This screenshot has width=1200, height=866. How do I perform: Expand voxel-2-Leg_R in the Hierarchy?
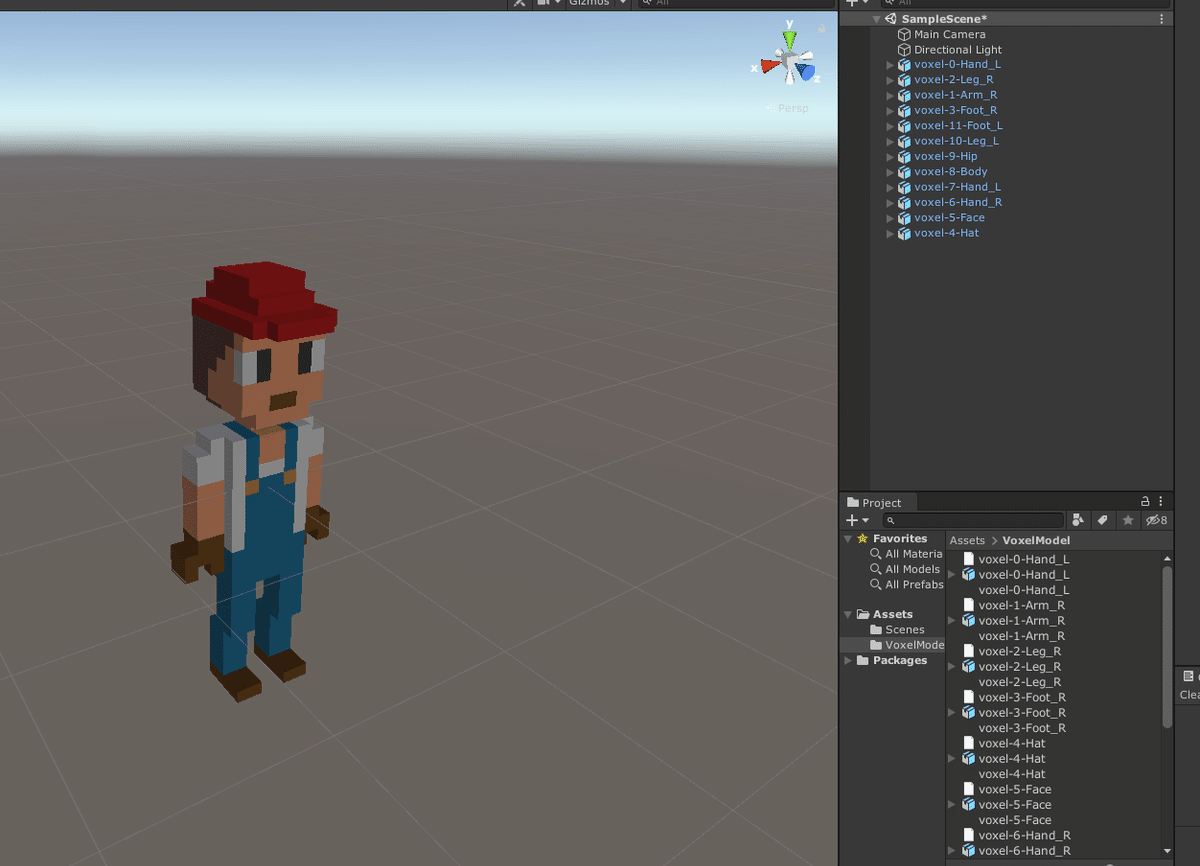coord(890,80)
